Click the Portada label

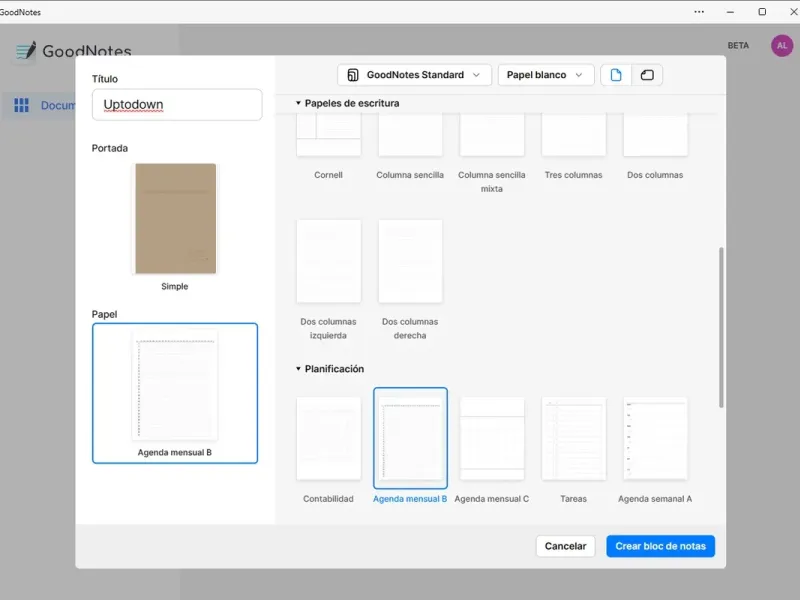point(110,148)
